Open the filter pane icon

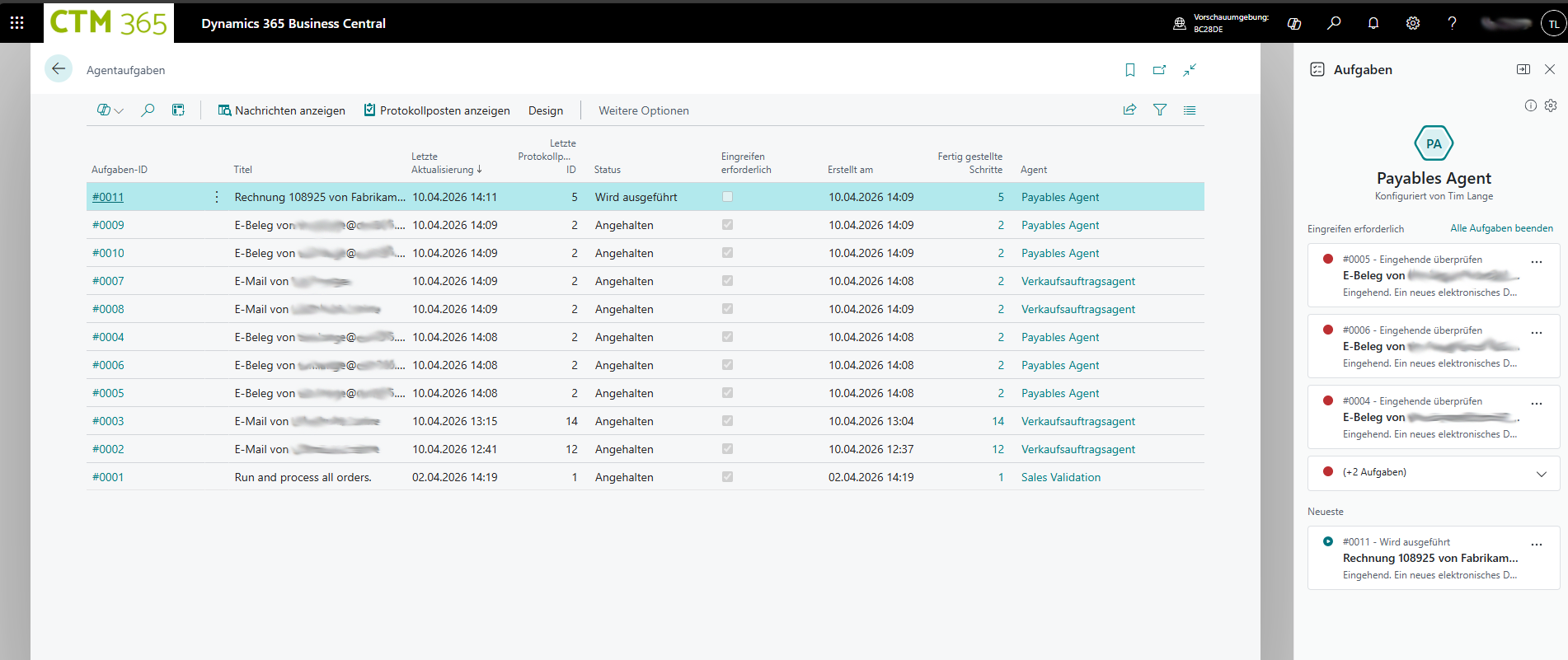pyautogui.click(x=1159, y=110)
